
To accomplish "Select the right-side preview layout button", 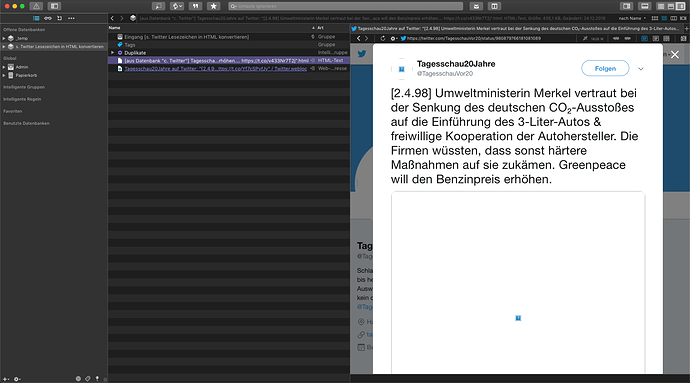I will coord(681,6).
